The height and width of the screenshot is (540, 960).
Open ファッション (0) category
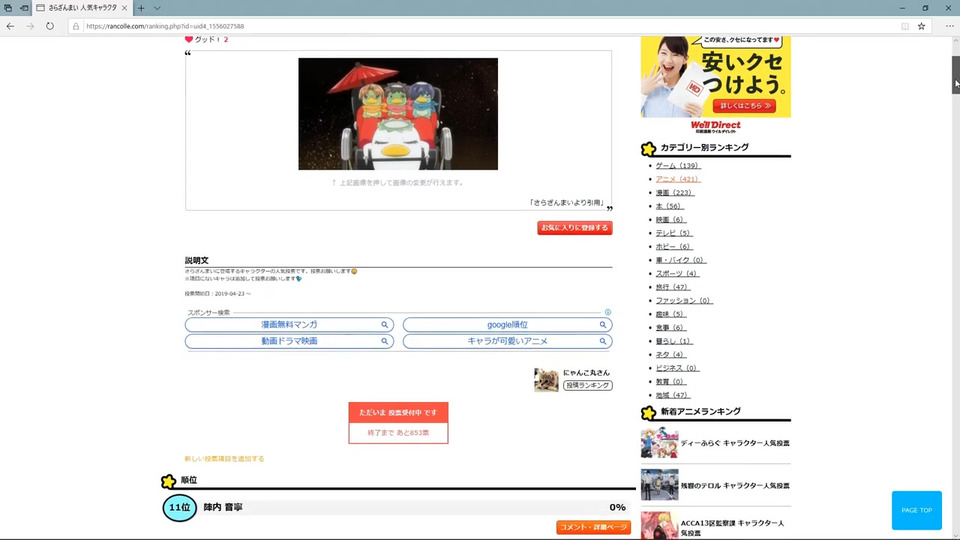pyautogui.click(x=684, y=301)
